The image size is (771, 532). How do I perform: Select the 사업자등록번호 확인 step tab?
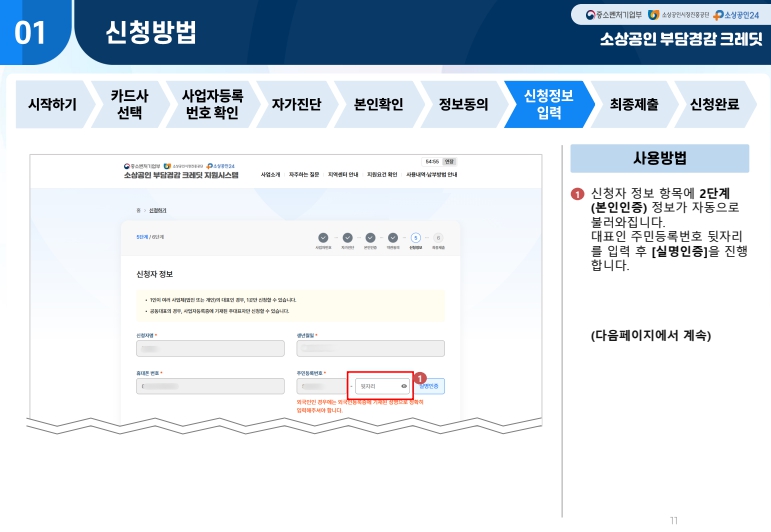212,104
